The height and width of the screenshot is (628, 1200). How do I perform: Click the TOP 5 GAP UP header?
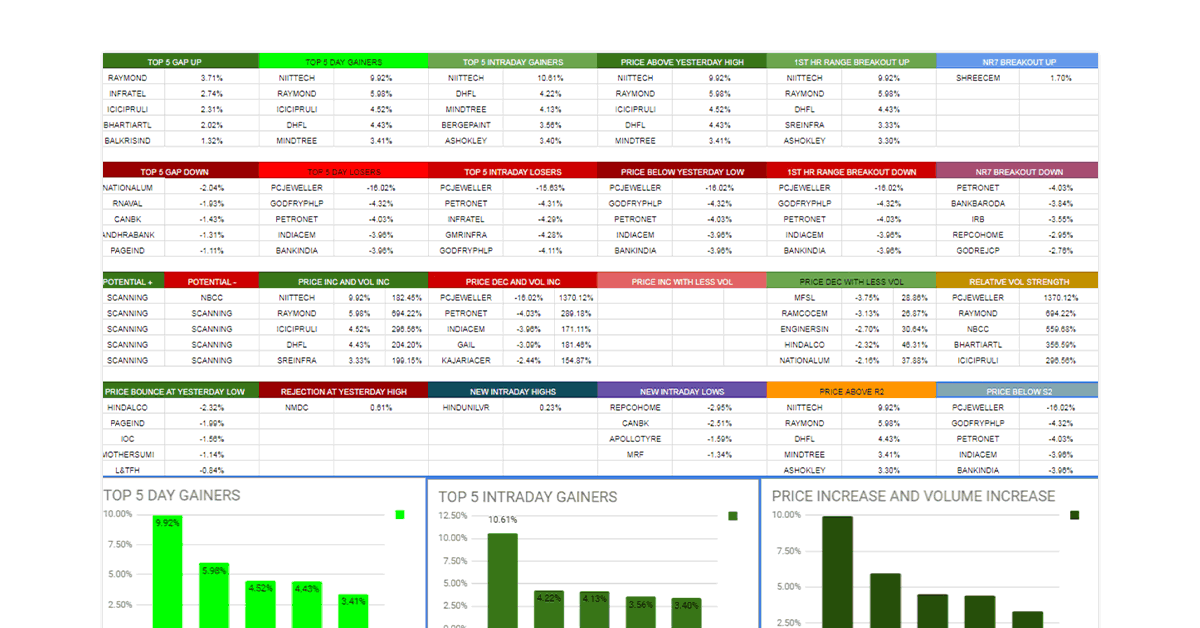point(181,62)
